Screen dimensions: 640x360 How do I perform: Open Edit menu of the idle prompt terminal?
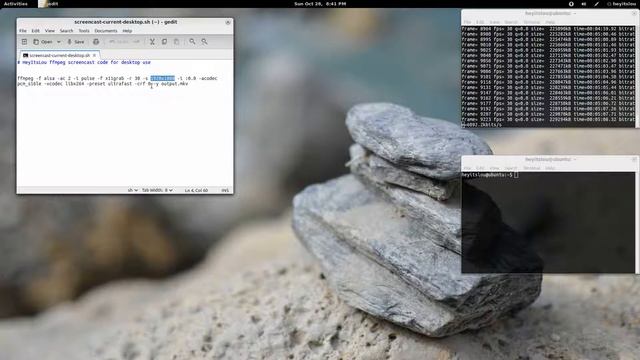pos(480,168)
